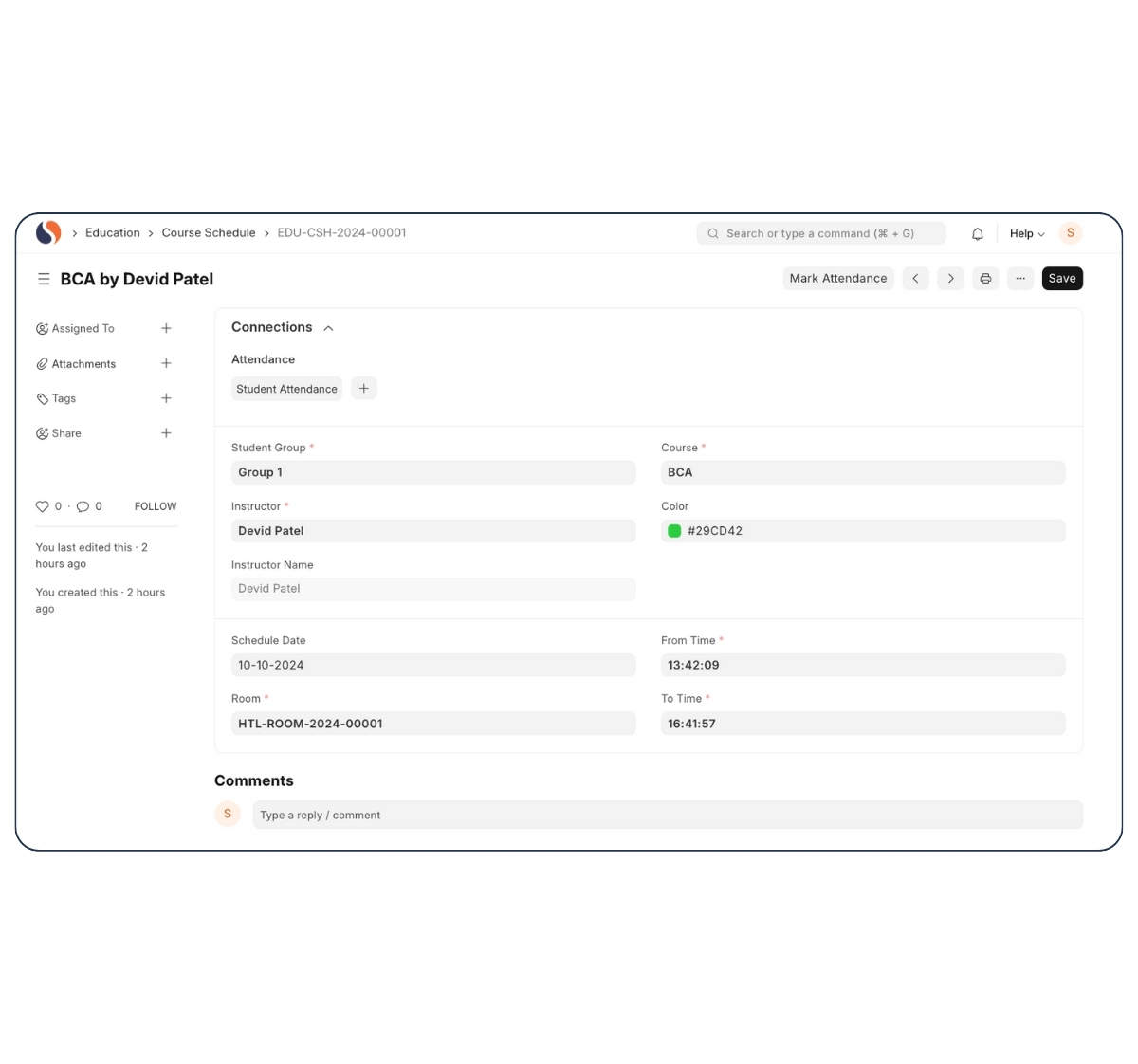Image resolution: width=1138 pixels, height=1064 pixels.
Task: Navigate to Education breadcrumb
Action: coord(112,233)
